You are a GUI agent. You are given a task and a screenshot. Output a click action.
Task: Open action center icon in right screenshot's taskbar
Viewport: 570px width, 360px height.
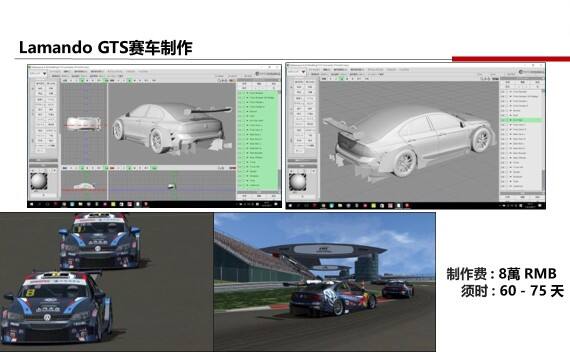[539, 206]
